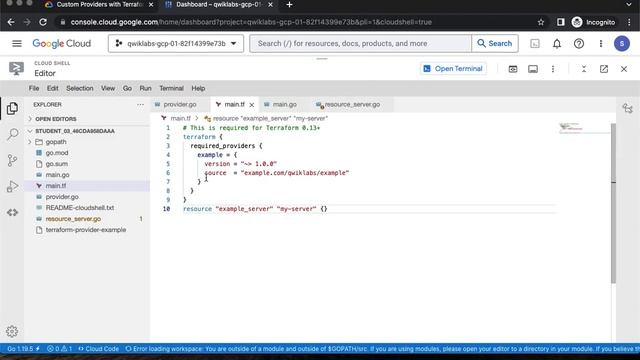Reload the browser page
The height and width of the screenshot is (360, 640).
(x=43, y=22)
